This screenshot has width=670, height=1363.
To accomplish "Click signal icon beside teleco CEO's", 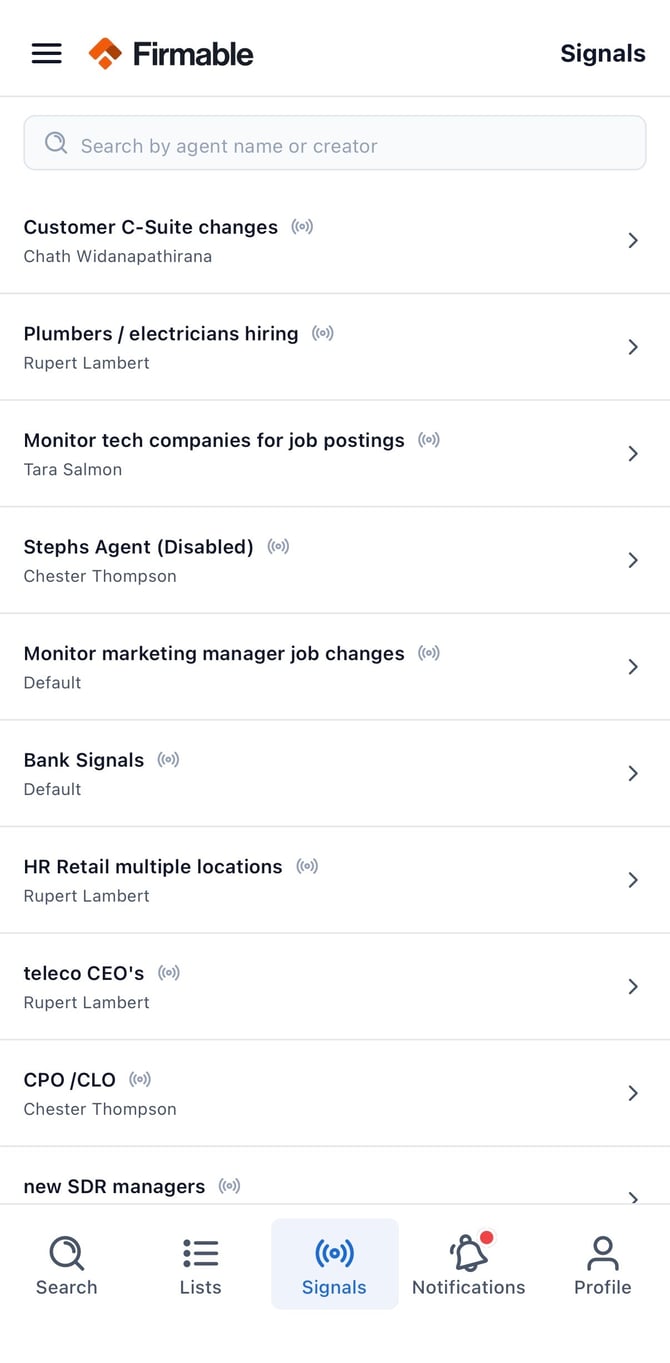I will (169, 973).
